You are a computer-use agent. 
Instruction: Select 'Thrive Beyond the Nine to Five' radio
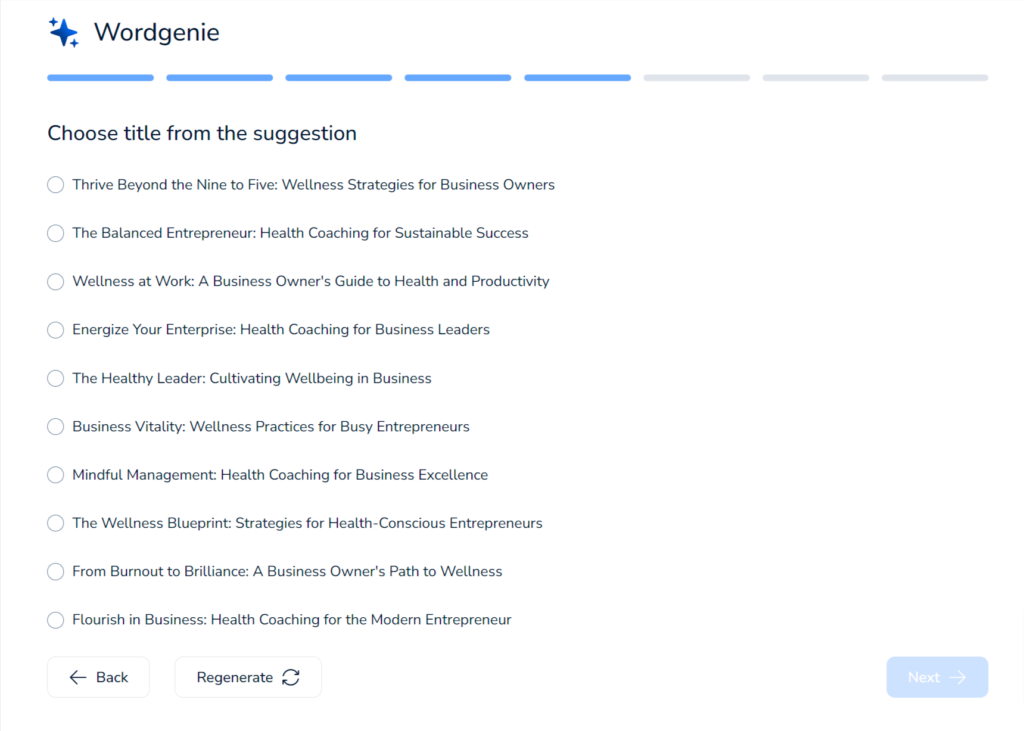[x=56, y=185]
